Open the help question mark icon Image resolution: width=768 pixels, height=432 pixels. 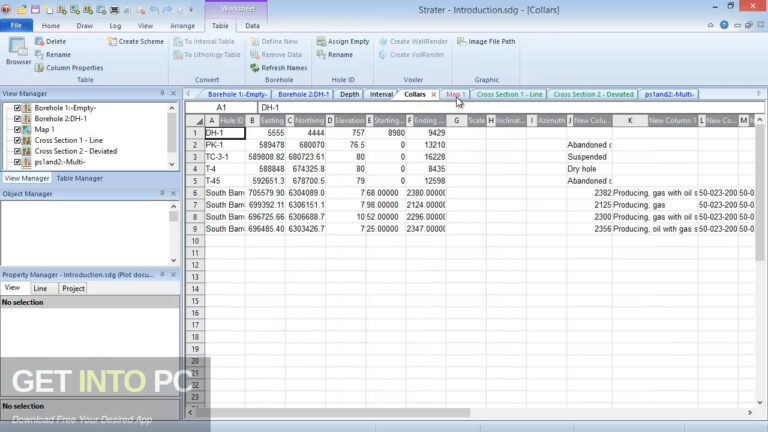pos(724,25)
